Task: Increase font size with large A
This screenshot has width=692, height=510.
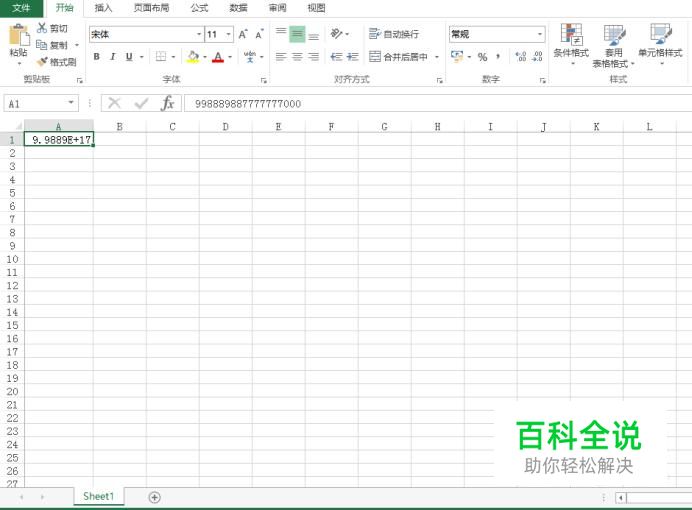Action: coord(243,34)
